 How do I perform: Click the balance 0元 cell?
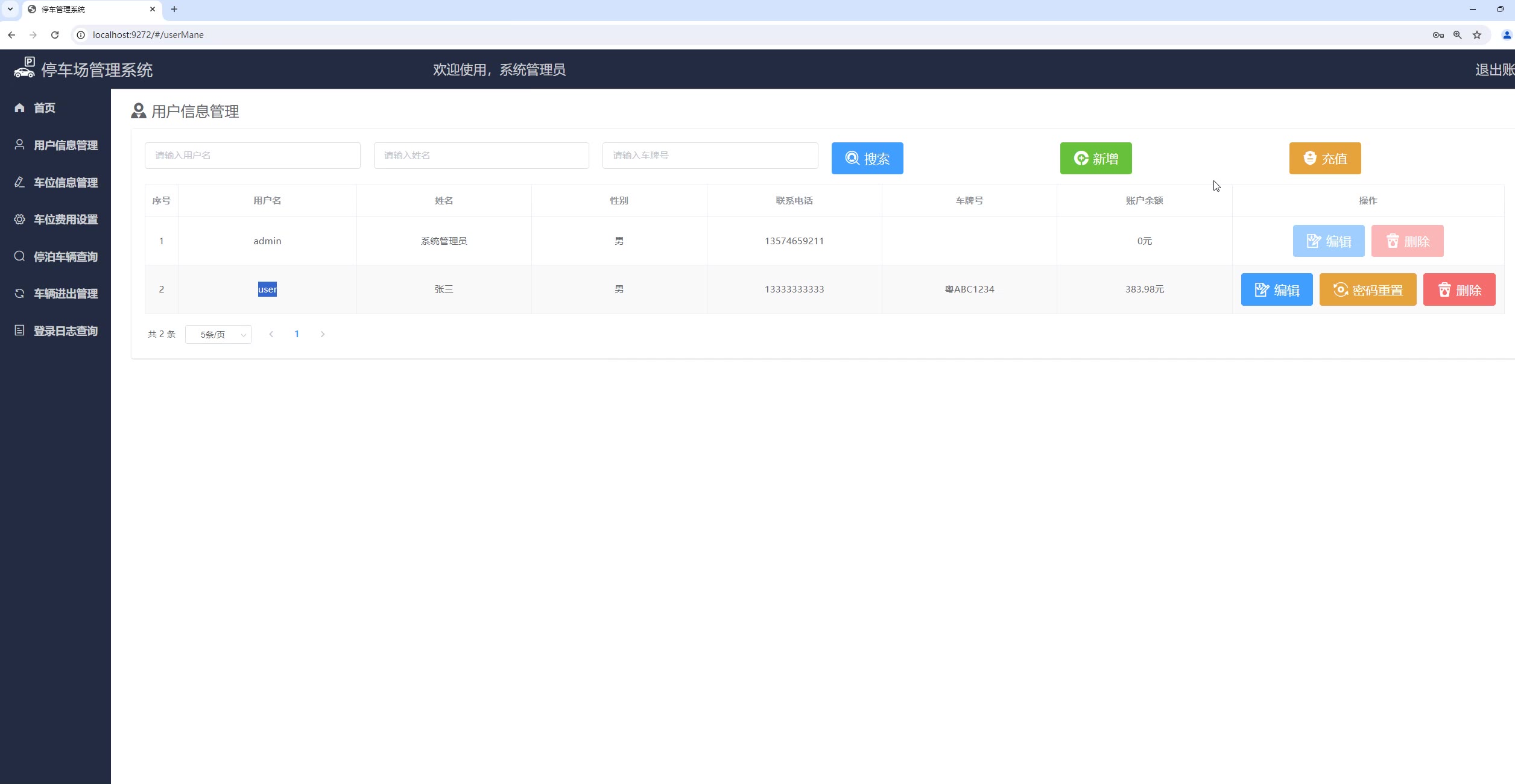point(1145,241)
